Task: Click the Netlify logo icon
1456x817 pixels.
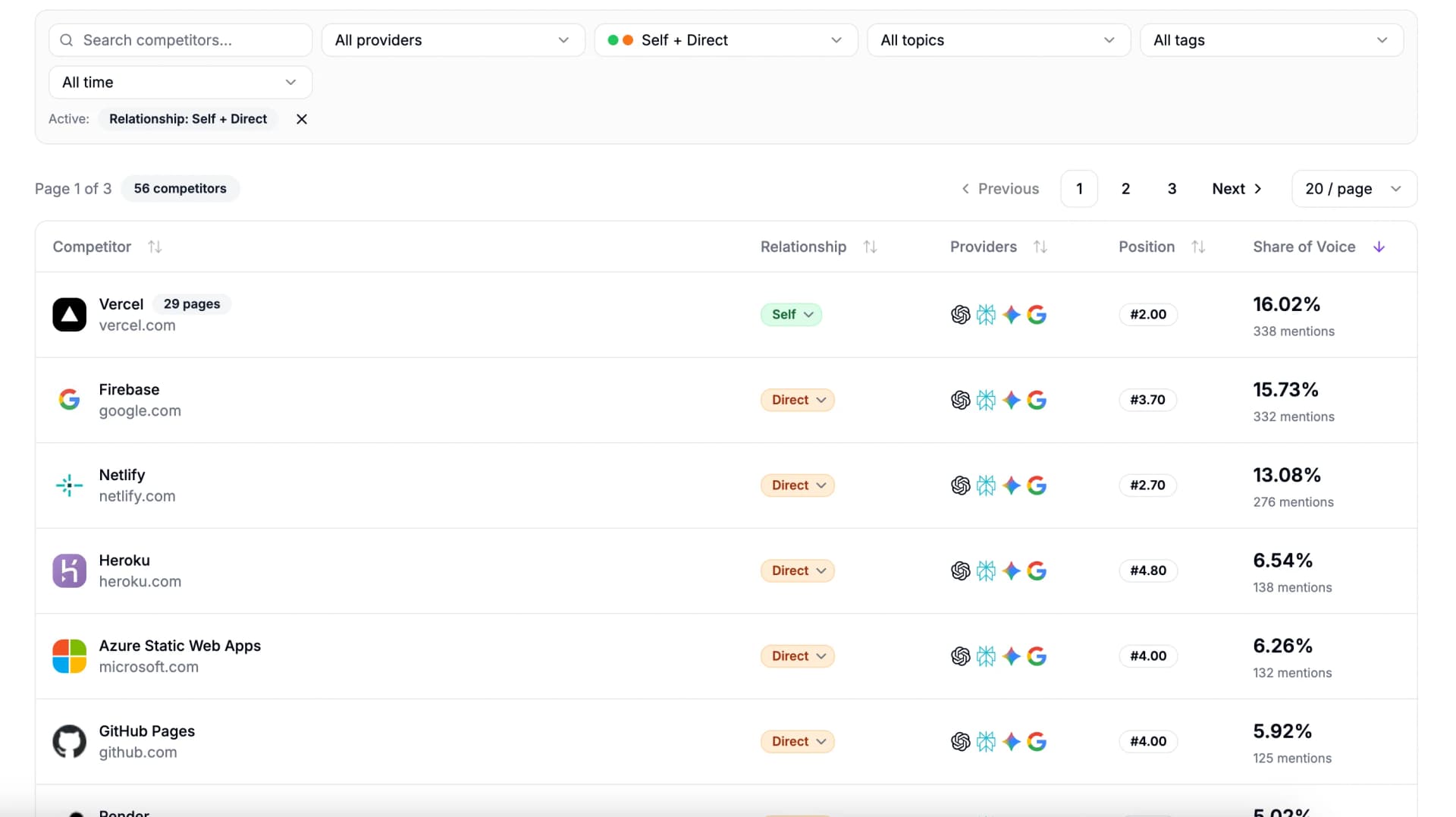Action: 69,485
